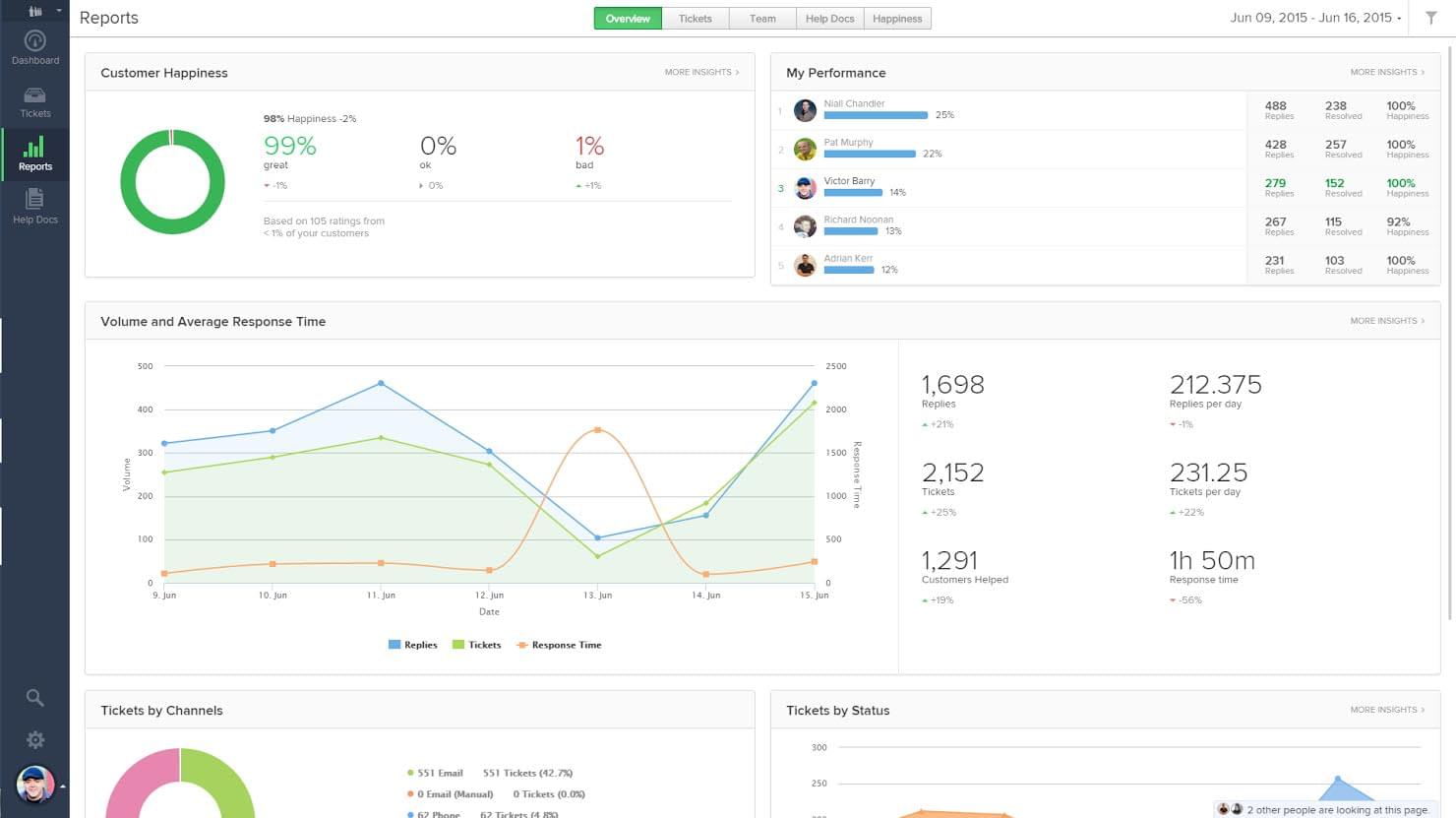Click the filter icon near the date range
The width and height of the screenshot is (1456, 818).
tap(1431, 17)
